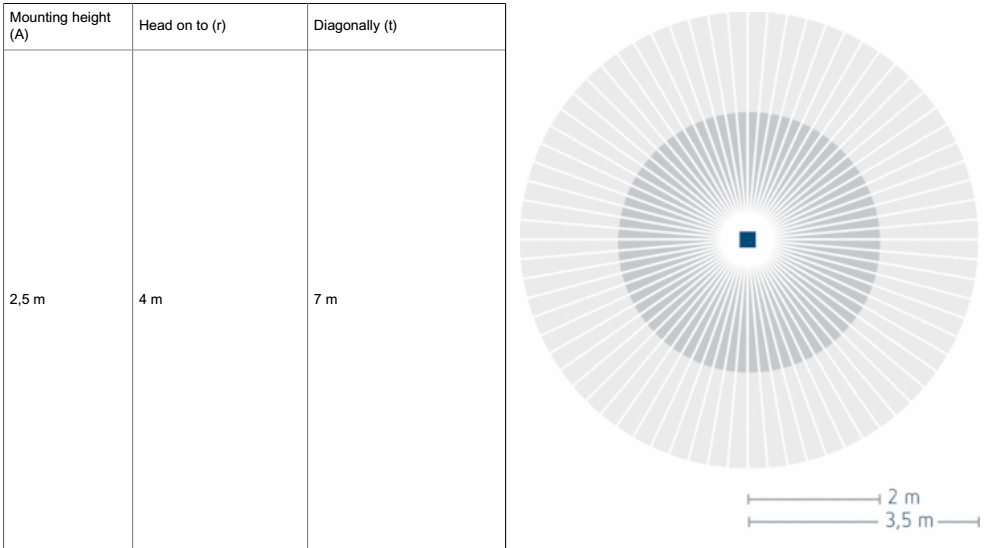Click the 3,5 m scale bar line
This screenshot has width=995, height=548.
864,522
